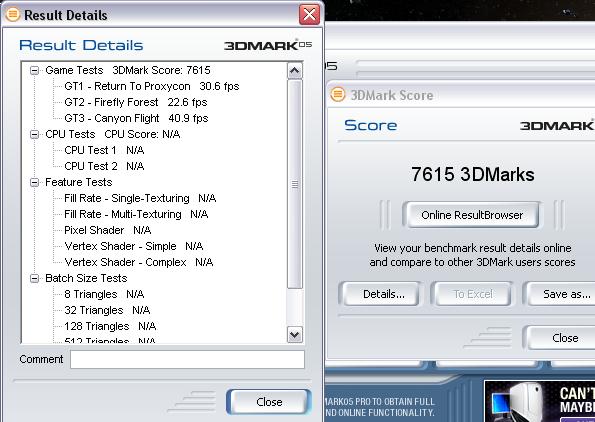595x422 pixels.
Task: Select the 8 Triangles row
Action: coord(104,294)
